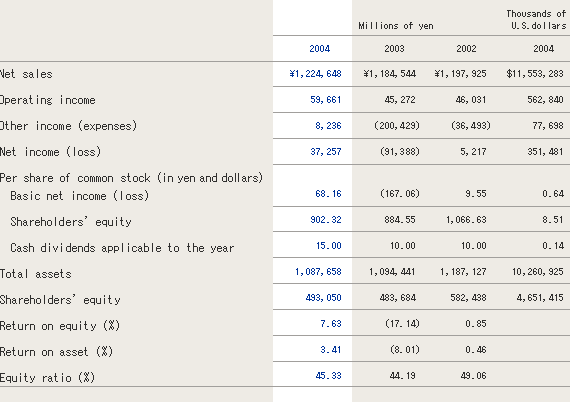Select the Millions of yen heading
Viewport: 570px width, 402px height.
tap(396, 26)
